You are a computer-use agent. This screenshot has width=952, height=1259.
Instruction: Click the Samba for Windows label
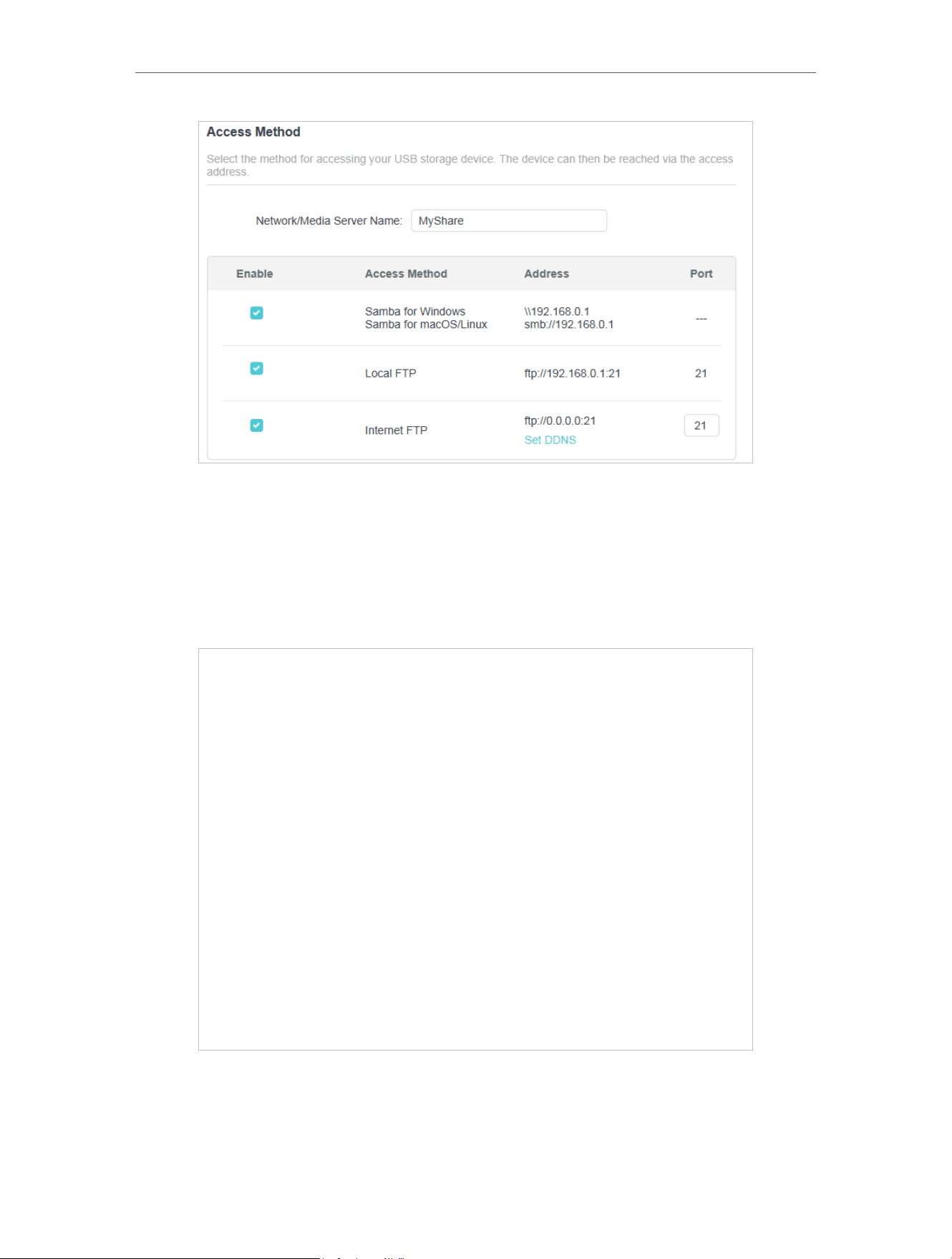(x=415, y=312)
